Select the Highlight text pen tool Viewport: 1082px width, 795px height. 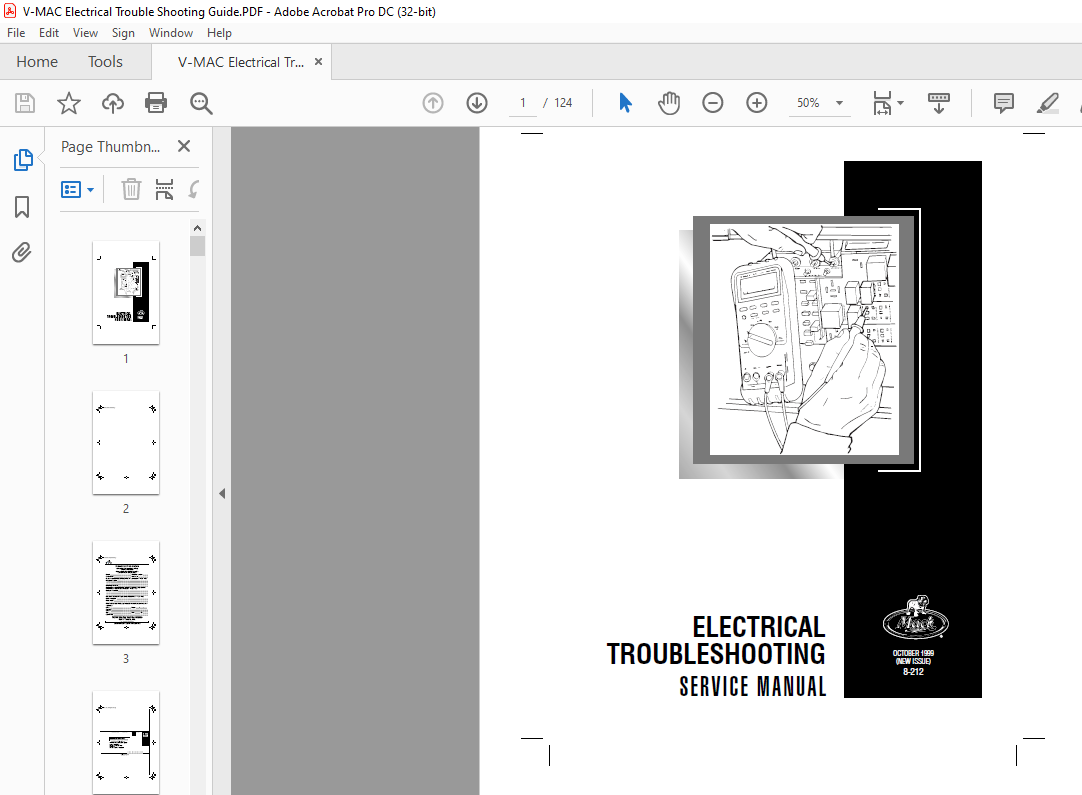(x=1047, y=103)
